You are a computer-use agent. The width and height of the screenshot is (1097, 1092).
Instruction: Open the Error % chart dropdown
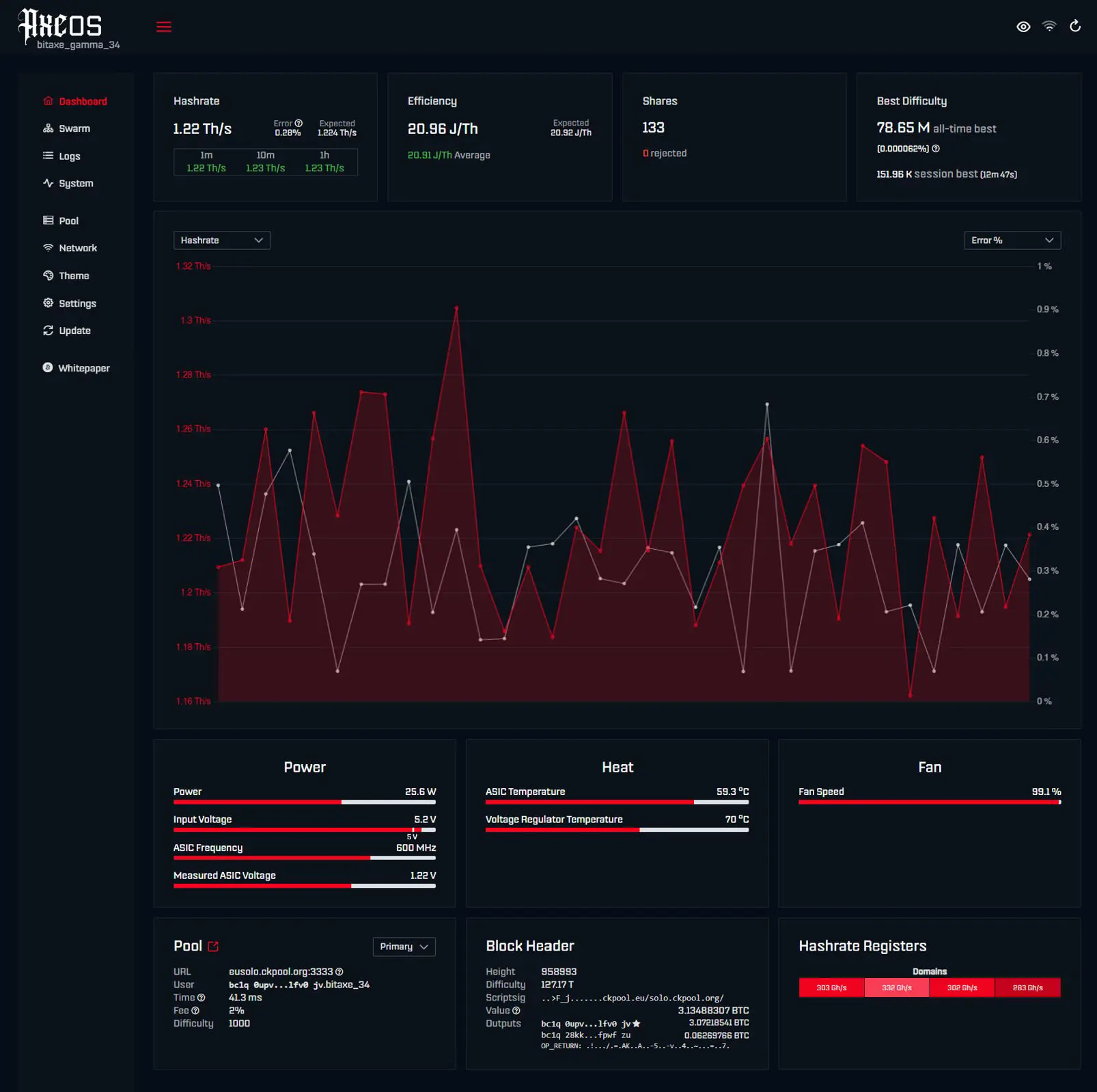coord(1012,240)
